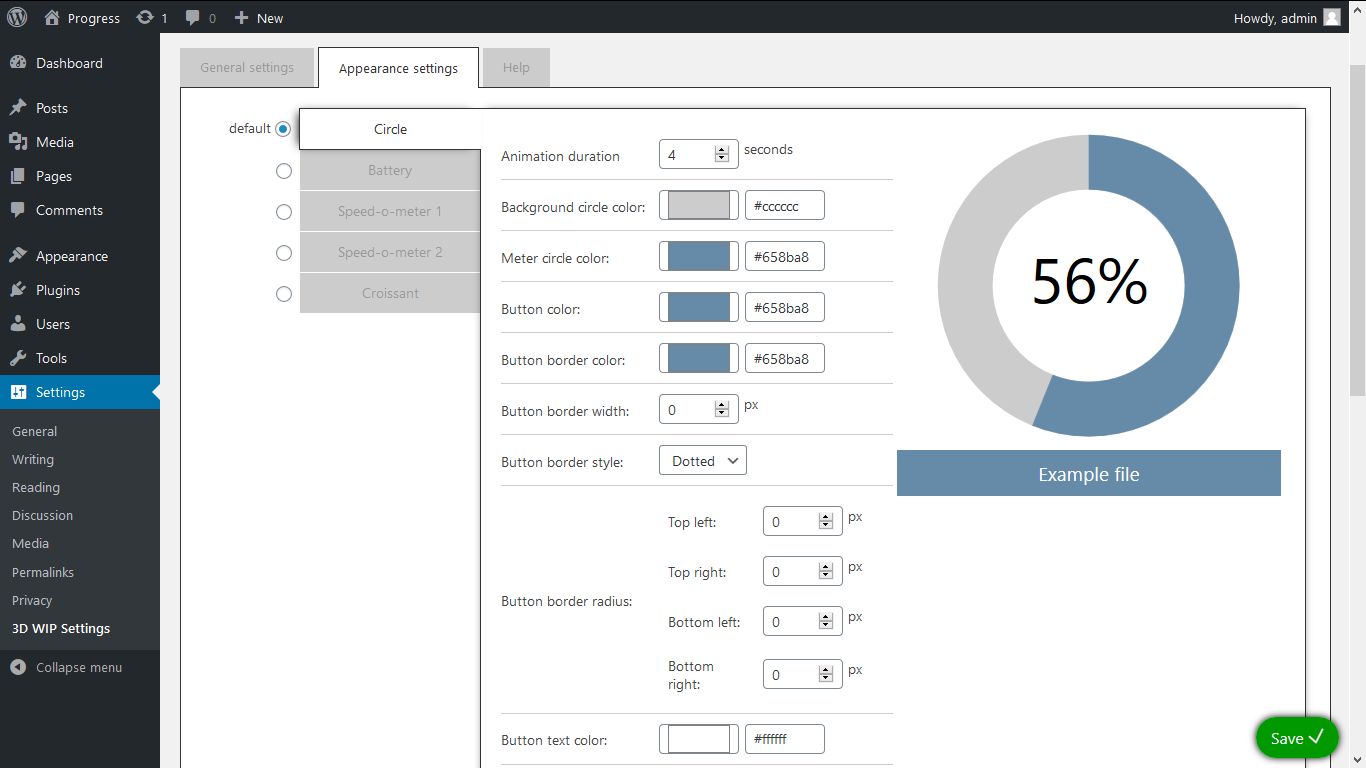
Task: Open the Reading settings link
Action: point(36,488)
